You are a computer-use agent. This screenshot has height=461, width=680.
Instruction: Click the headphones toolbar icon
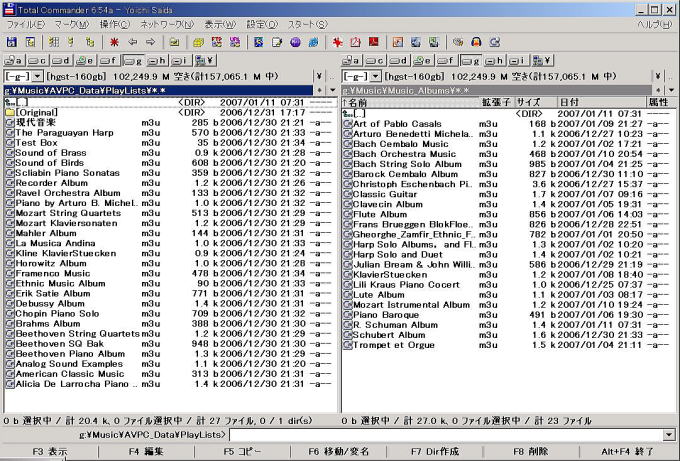pos(476,42)
